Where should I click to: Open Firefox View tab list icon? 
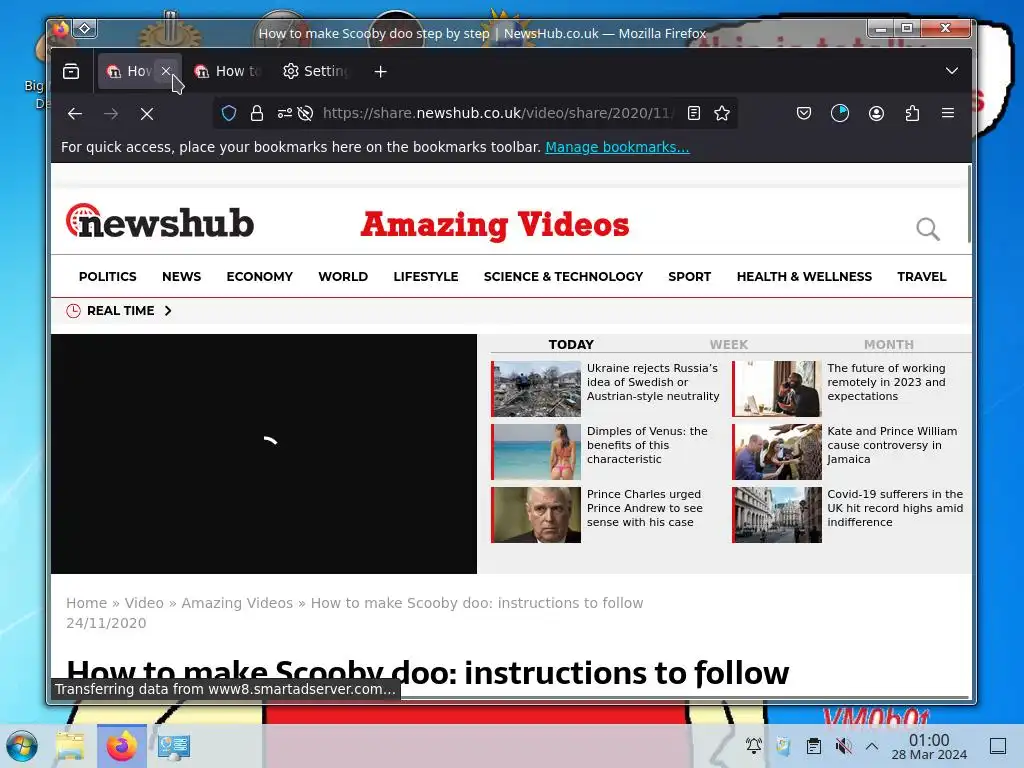click(x=71, y=71)
